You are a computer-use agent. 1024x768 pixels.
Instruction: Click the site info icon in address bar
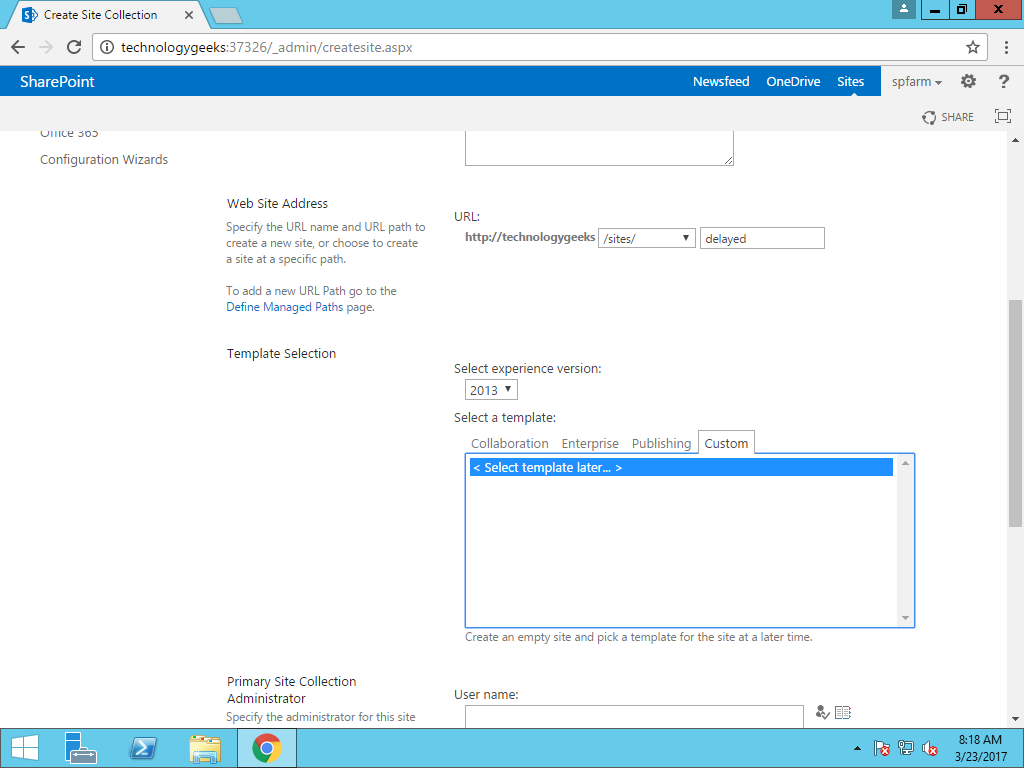click(107, 47)
